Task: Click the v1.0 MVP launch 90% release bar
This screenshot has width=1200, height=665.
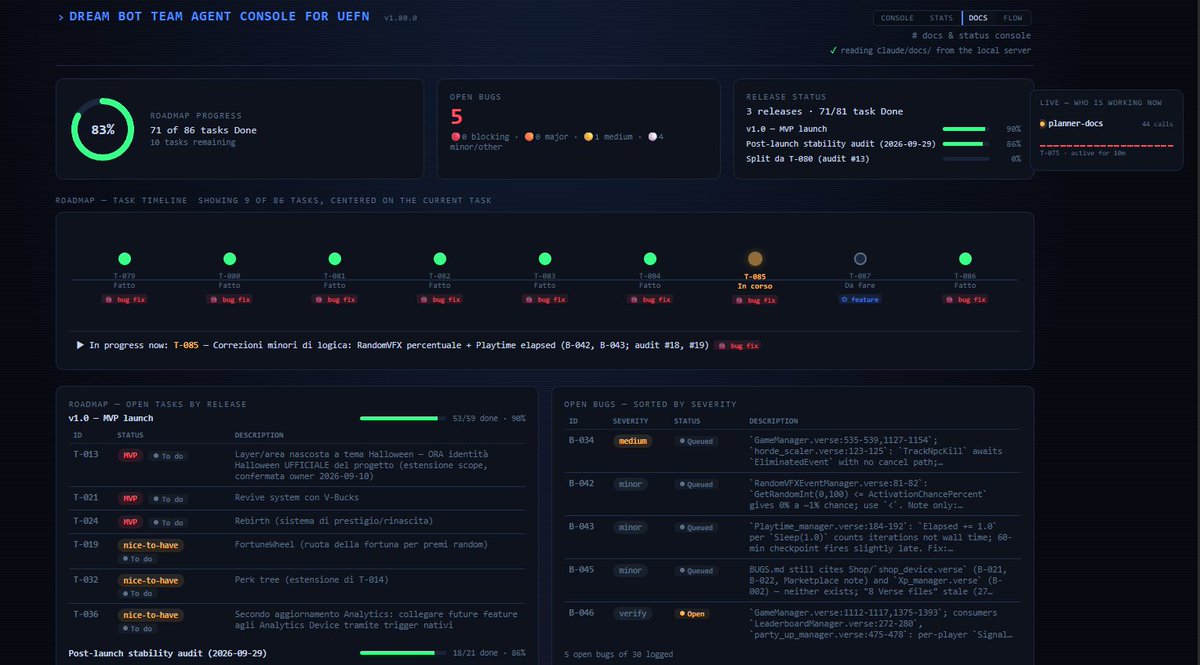Action: coord(965,129)
